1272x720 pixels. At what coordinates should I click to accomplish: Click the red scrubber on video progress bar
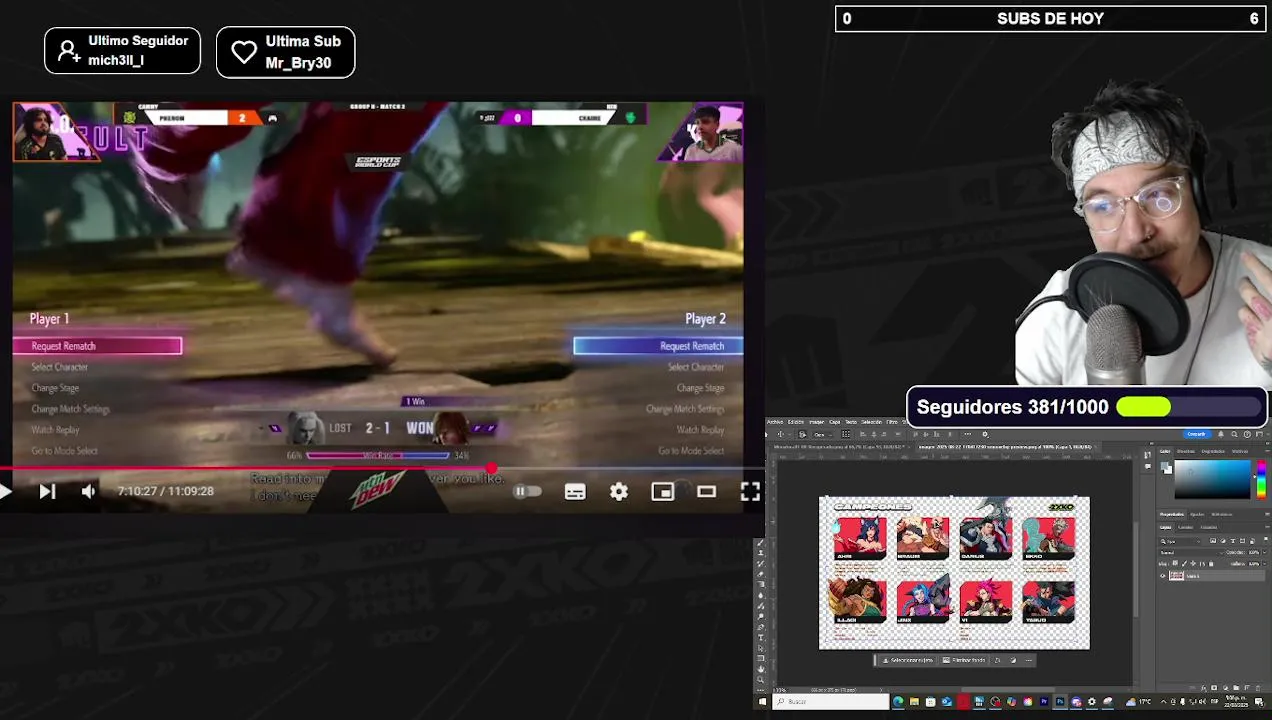tap(491, 468)
